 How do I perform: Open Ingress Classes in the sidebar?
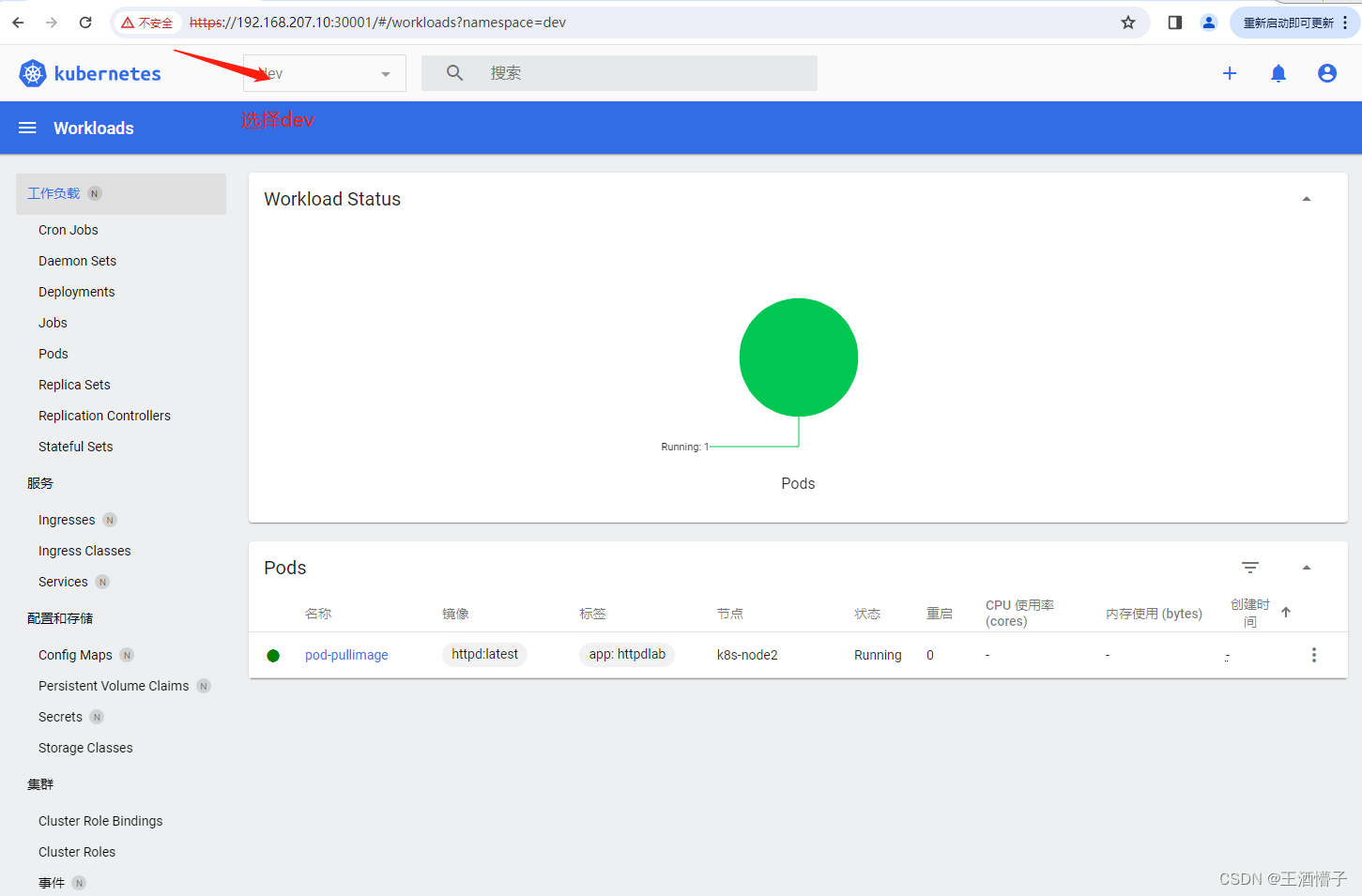tap(84, 551)
